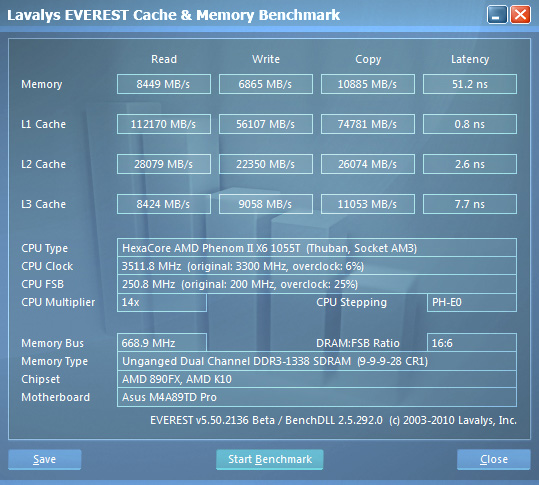Screen dimensions: 539x485
Task: Click the Memory Latency 51.2 ns field
Action: click(470, 84)
